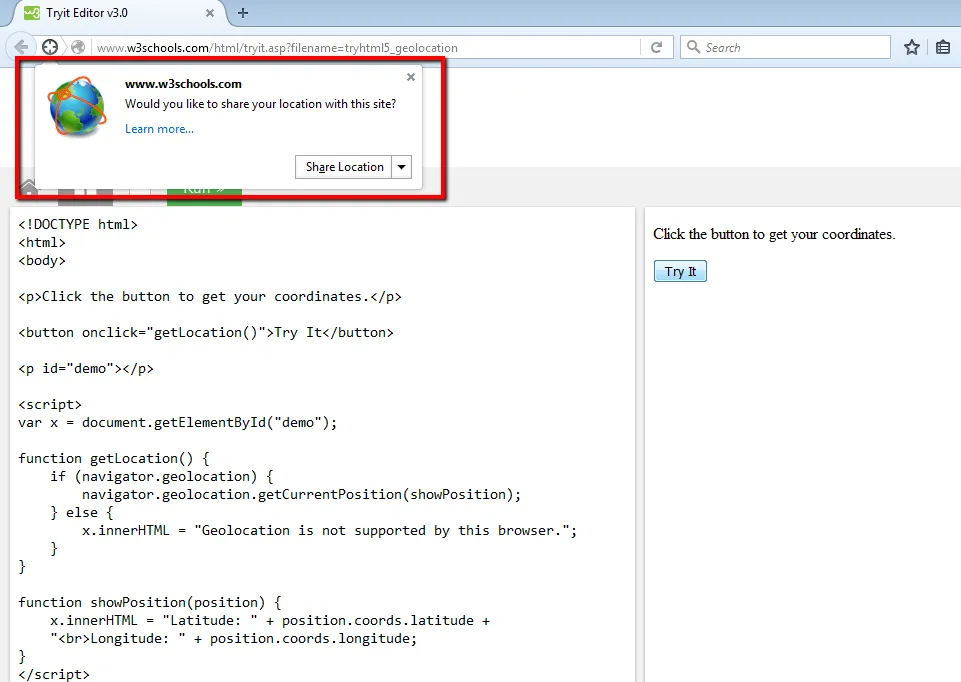This screenshot has height=682, width=961.
Task: Click the magnifier icon in the search box
Action: [693, 47]
